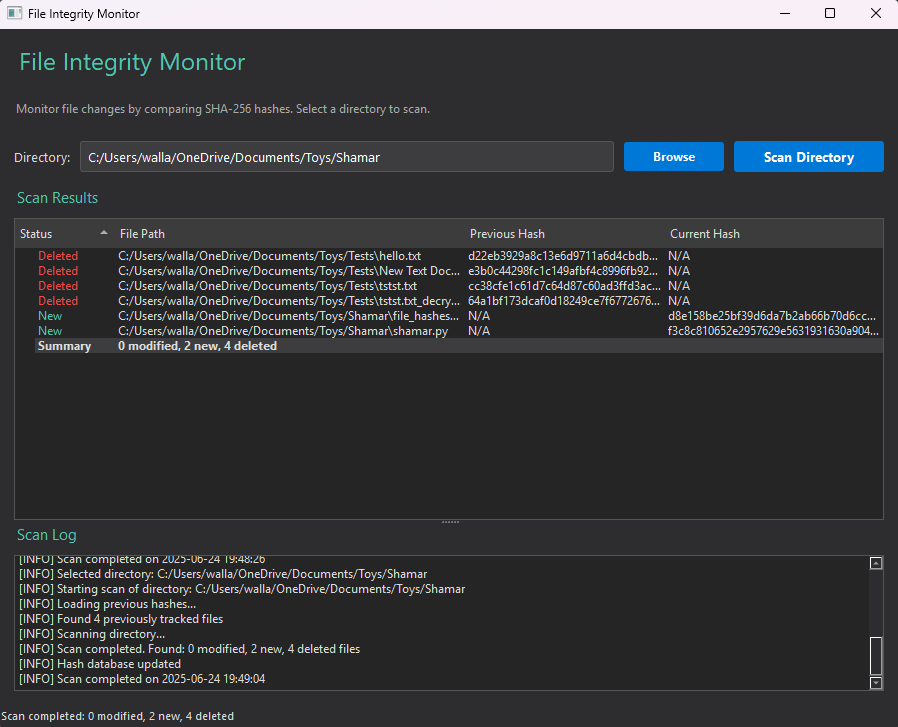Click the Deleted status of tstst.txt_decry row
The image size is (898, 727).
[x=58, y=300]
